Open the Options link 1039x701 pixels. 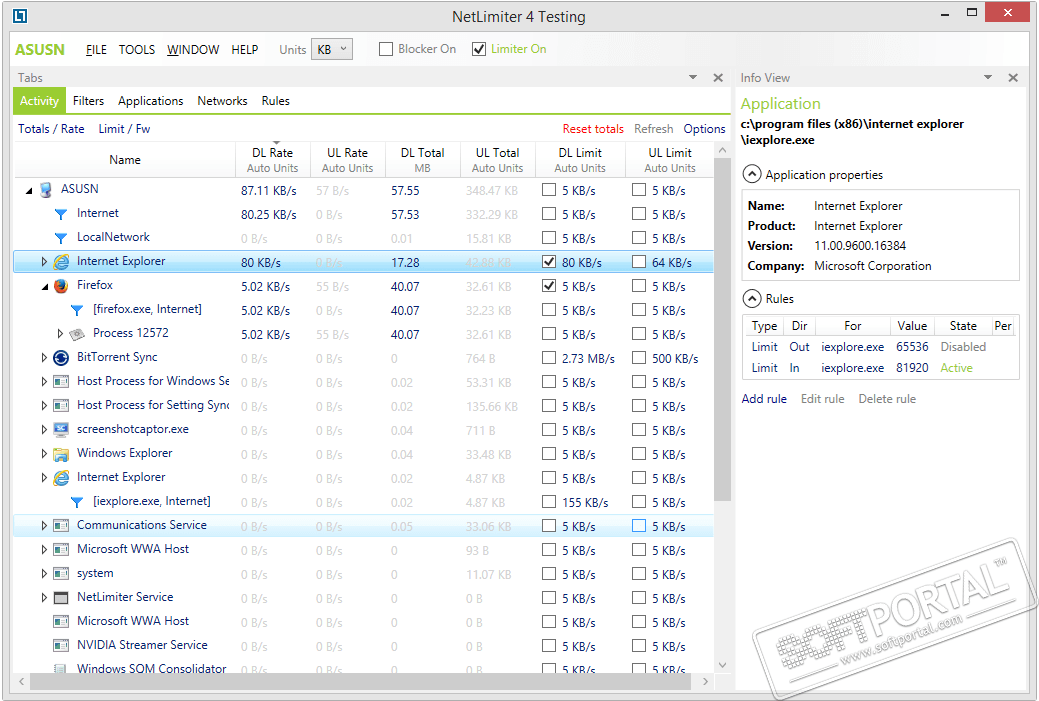click(x=704, y=129)
